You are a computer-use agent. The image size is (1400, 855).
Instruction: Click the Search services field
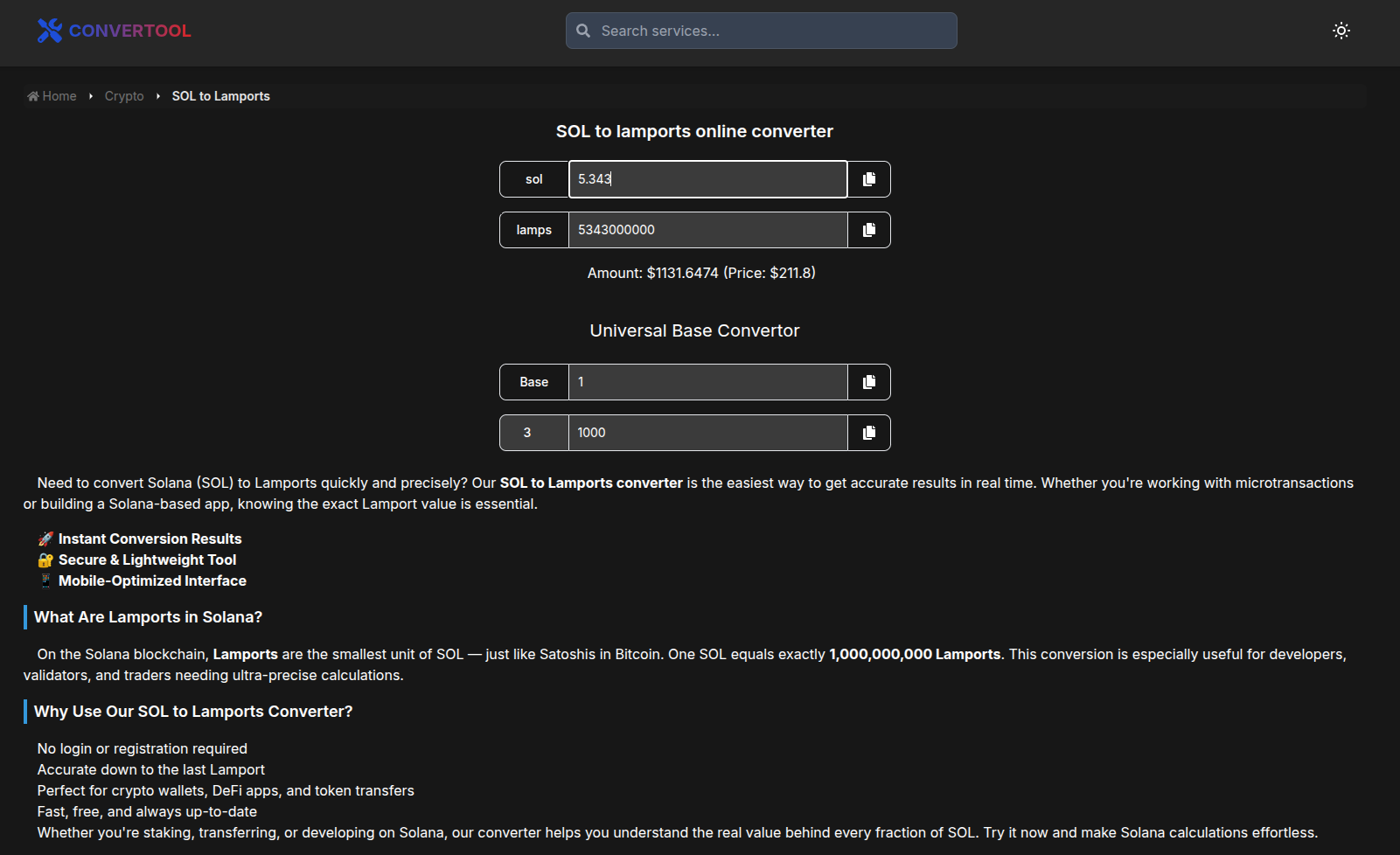click(761, 30)
